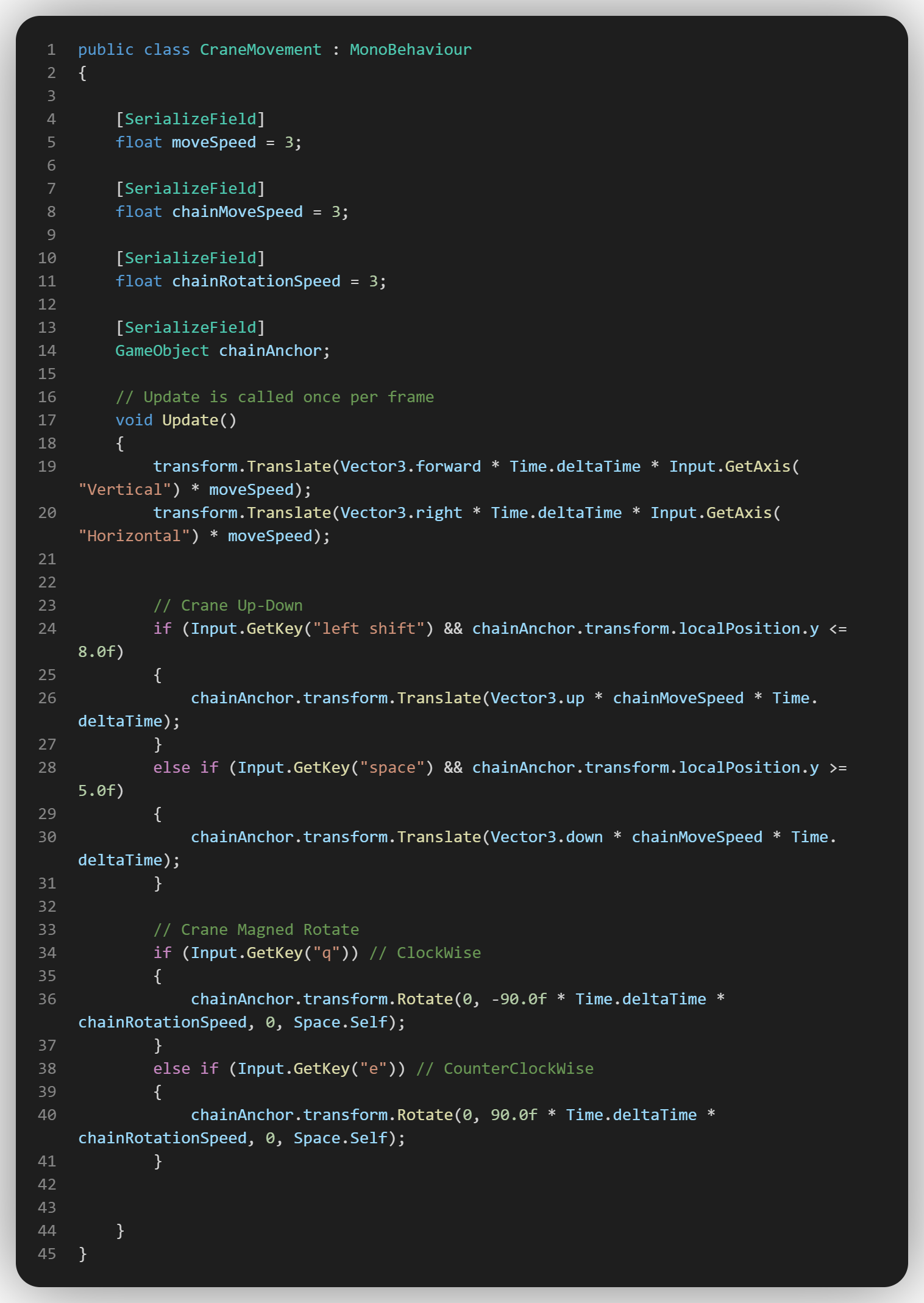
Task: Click "Input.GetAxis(" on line 19
Action: (x=734, y=466)
